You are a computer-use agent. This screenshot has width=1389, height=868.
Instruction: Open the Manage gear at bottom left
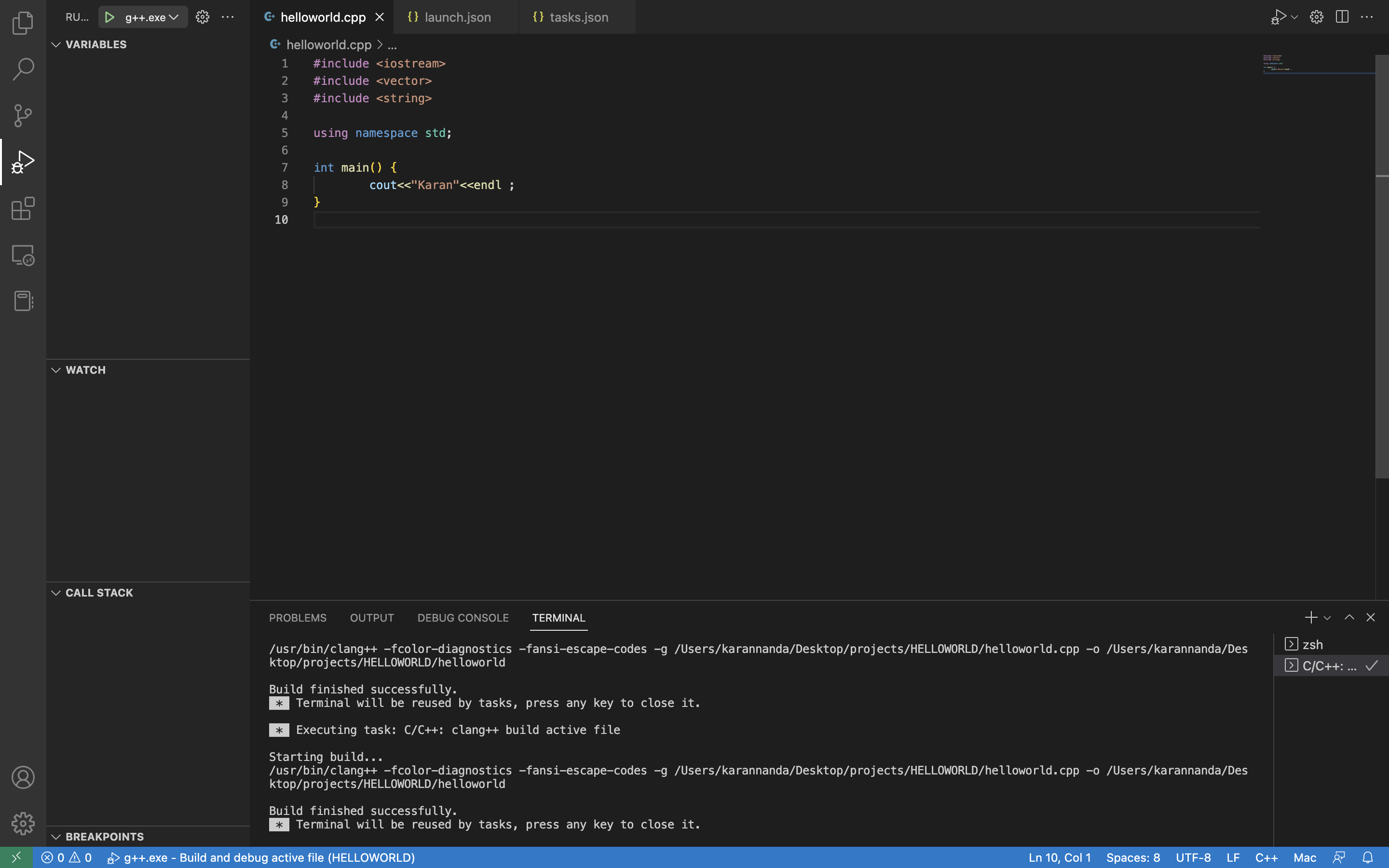[x=23, y=823]
